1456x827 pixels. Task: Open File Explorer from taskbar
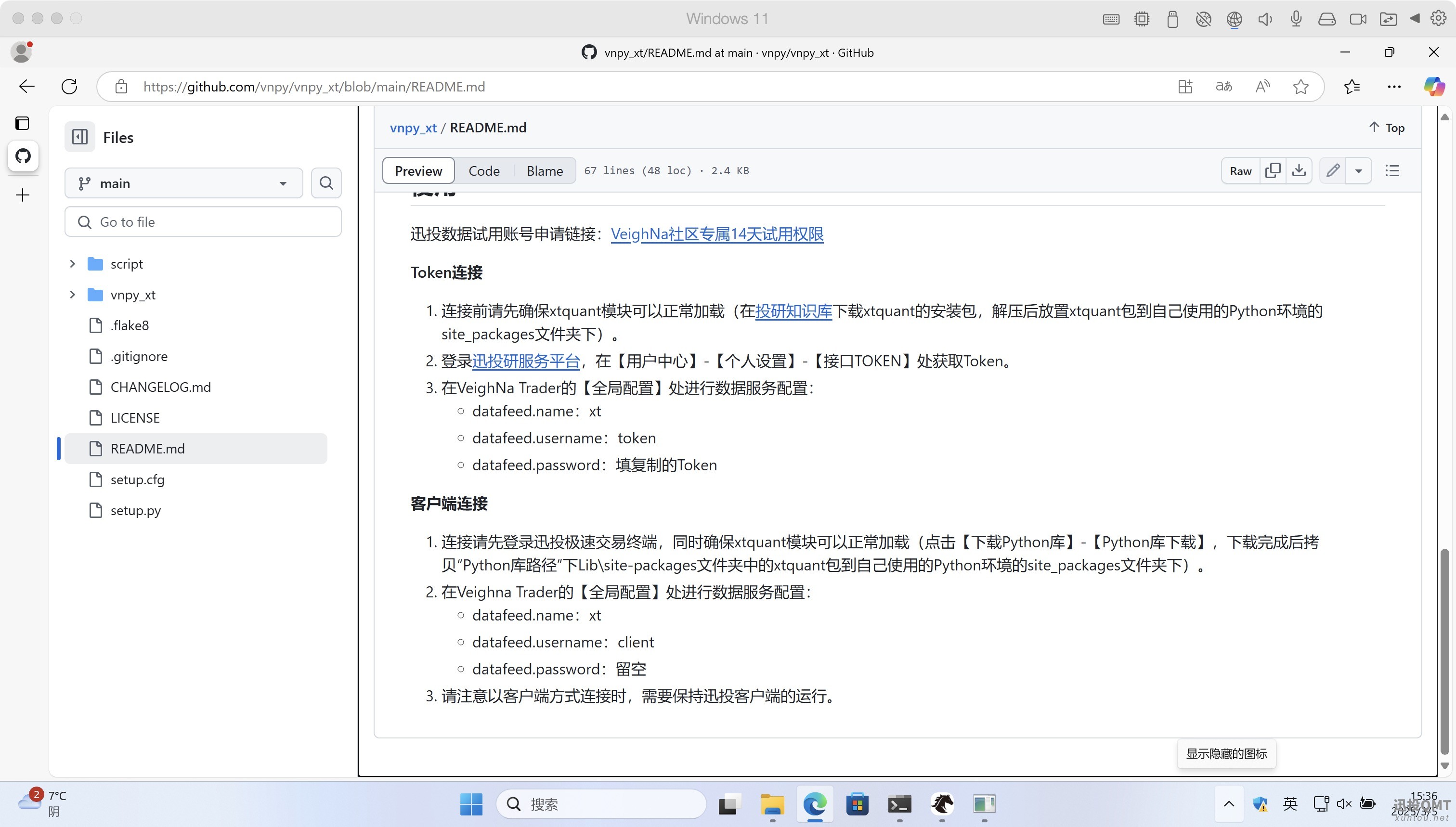click(x=773, y=804)
